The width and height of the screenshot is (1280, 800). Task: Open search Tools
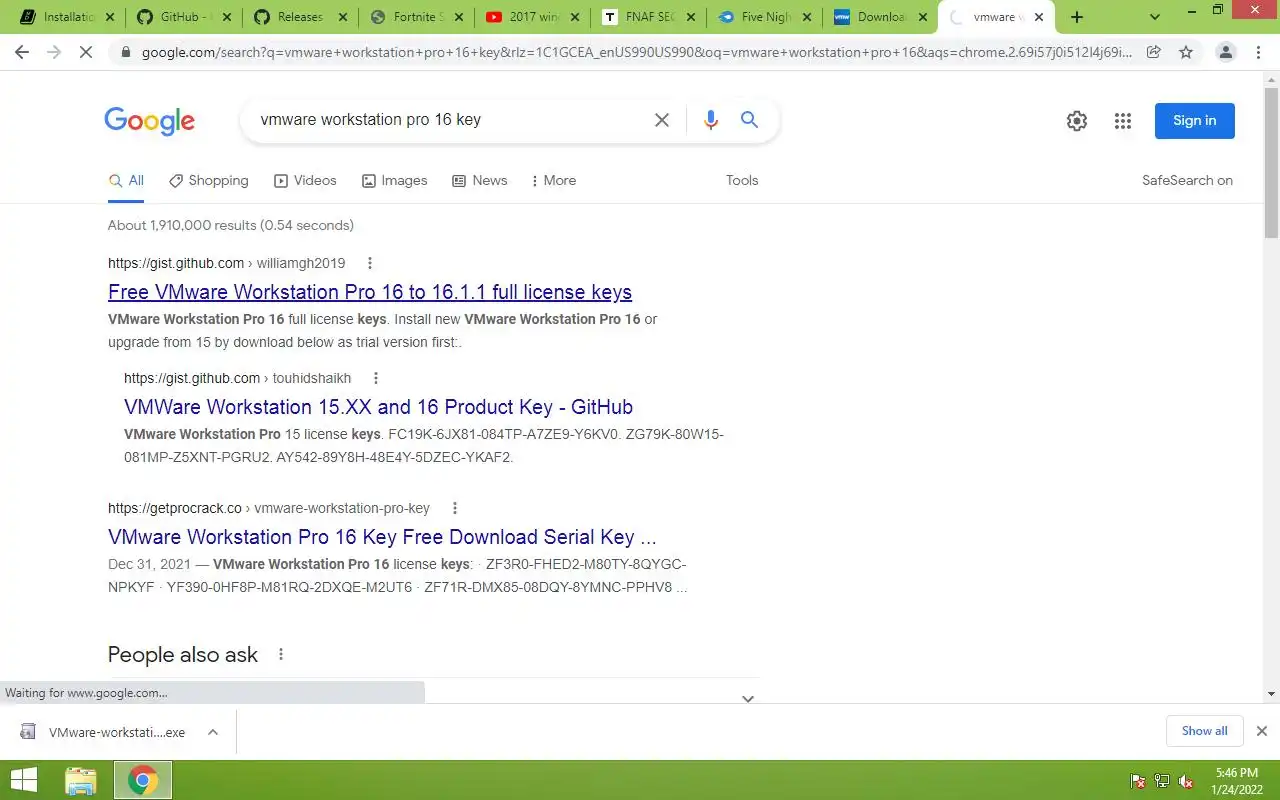[742, 181]
